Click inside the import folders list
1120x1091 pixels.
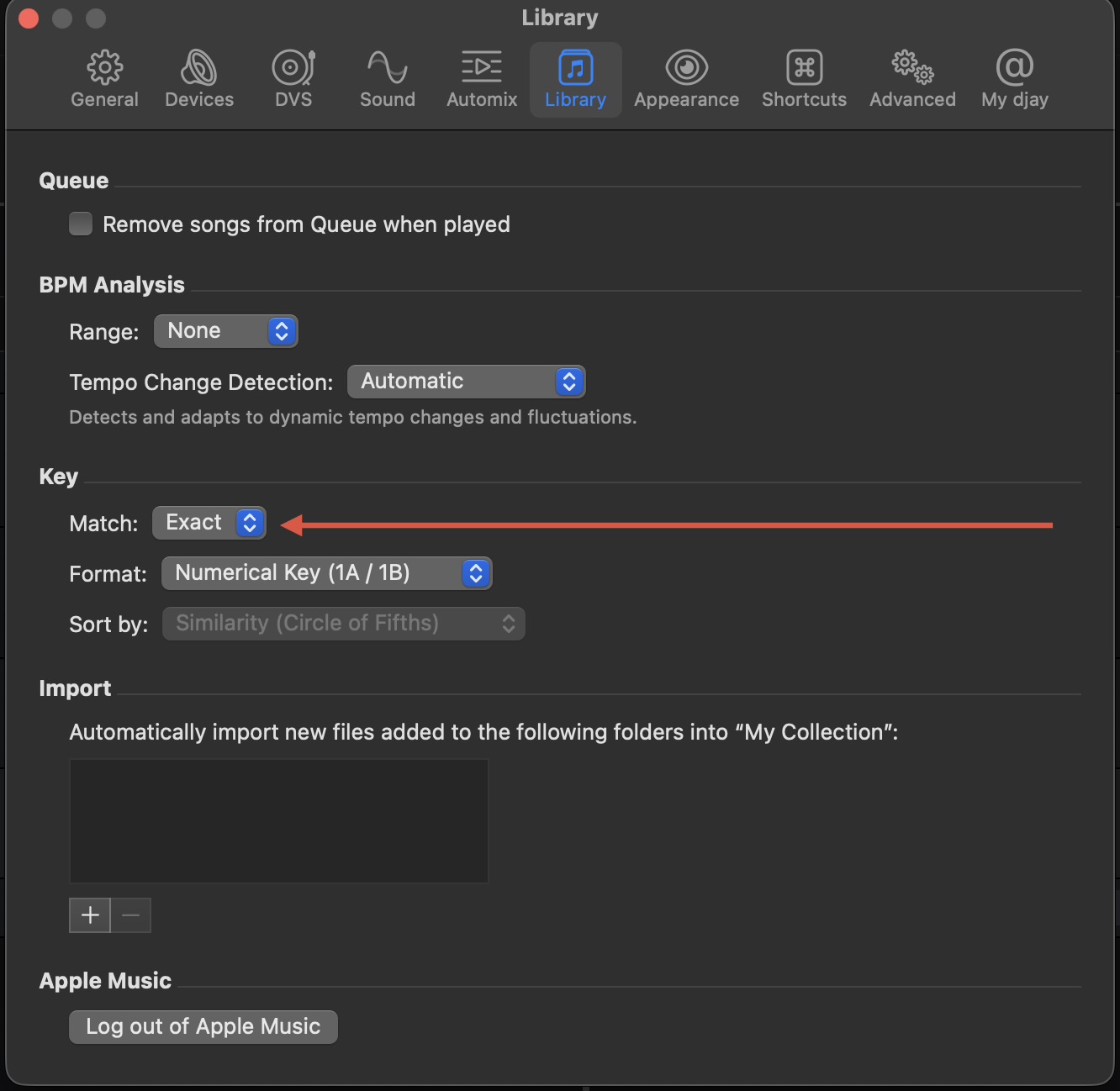[278, 821]
